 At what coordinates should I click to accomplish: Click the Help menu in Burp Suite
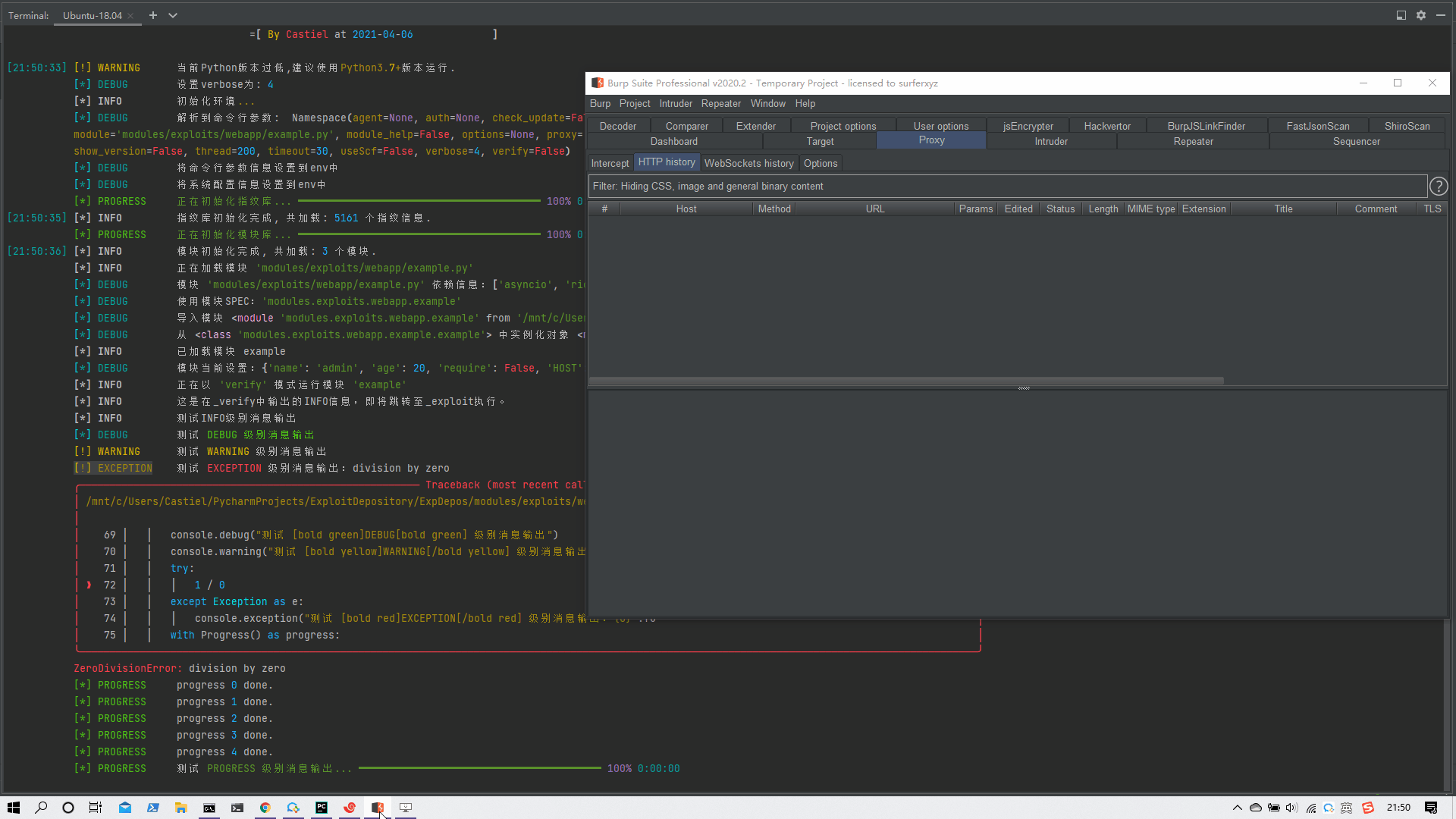(x=805, y=103)
